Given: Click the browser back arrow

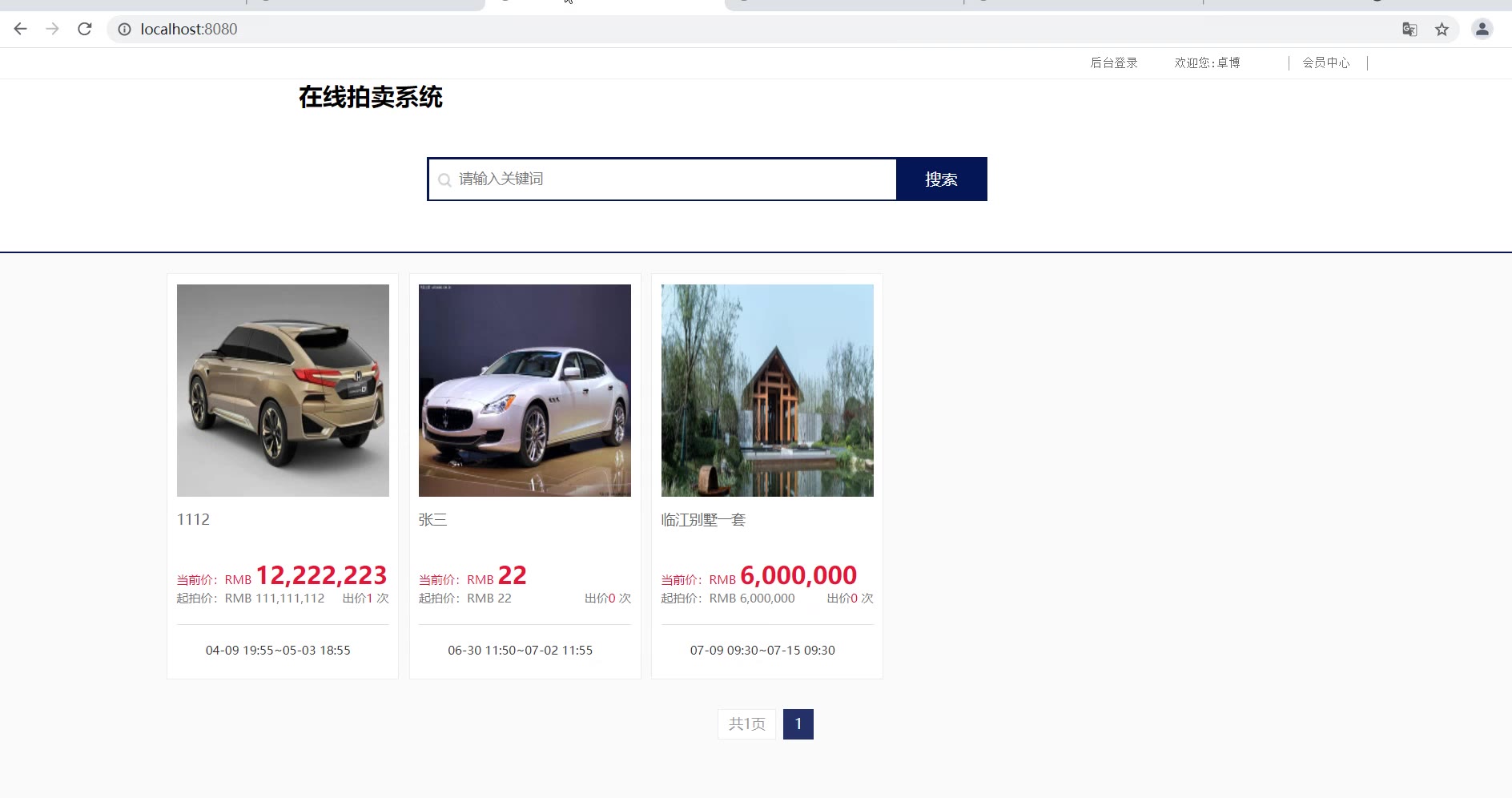Looking at the screenshot, I should [x=21, y=29].
